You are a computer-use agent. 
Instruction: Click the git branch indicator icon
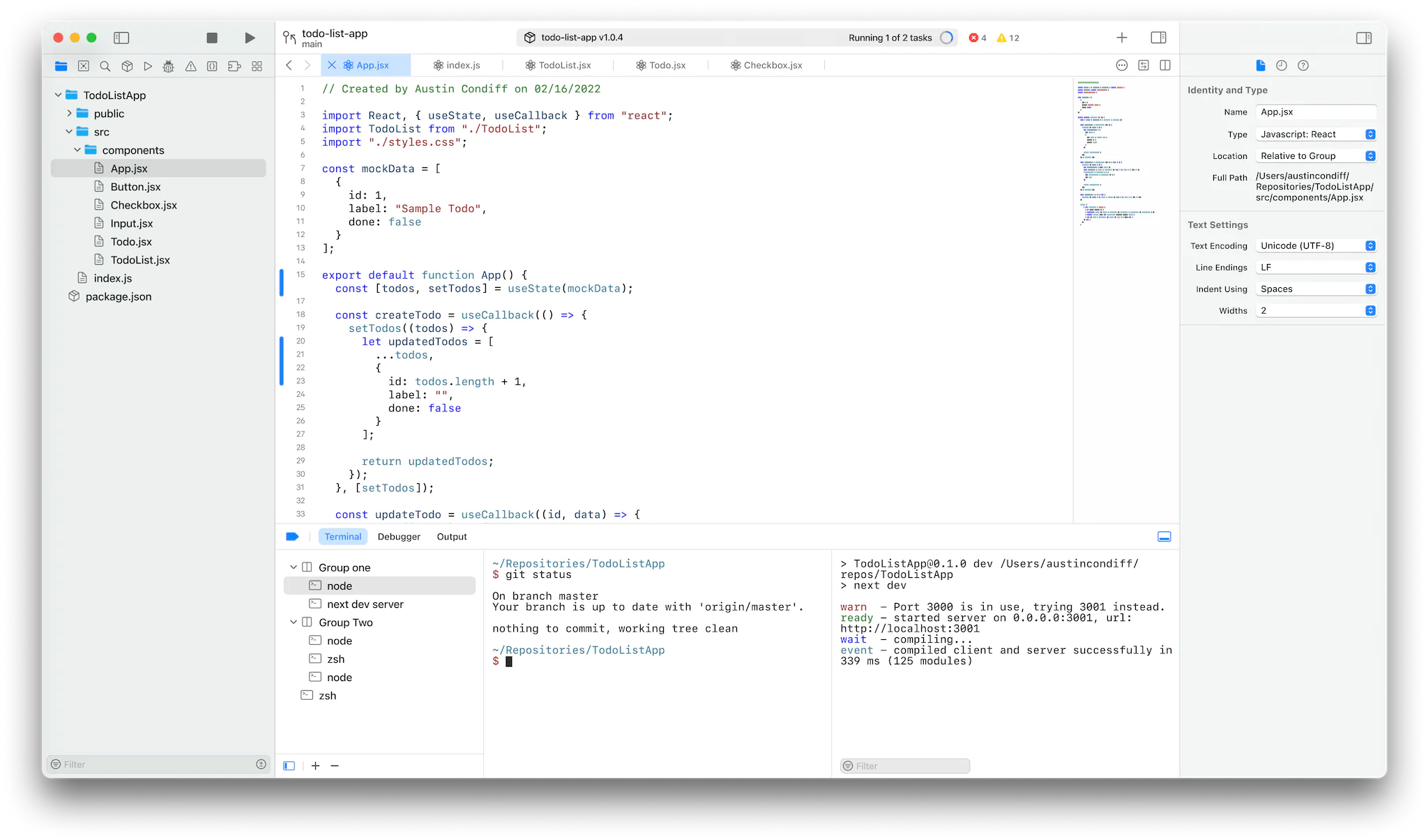(290, 37)
